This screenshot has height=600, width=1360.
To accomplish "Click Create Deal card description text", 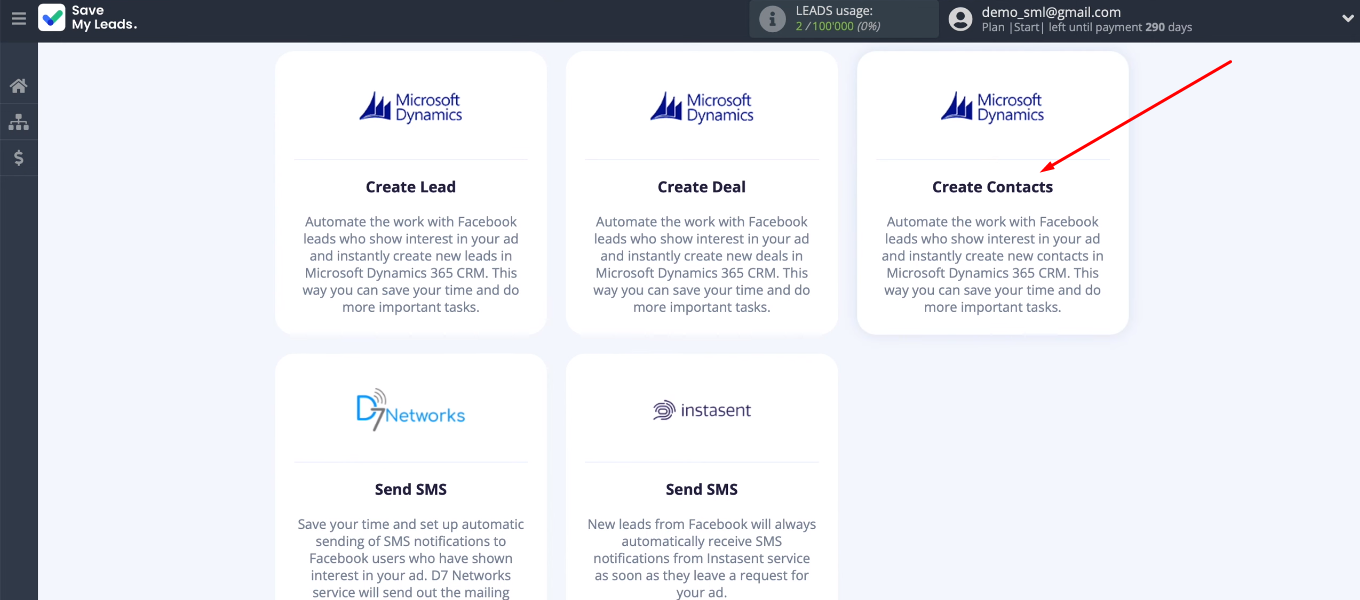I will tap(702, 264).
